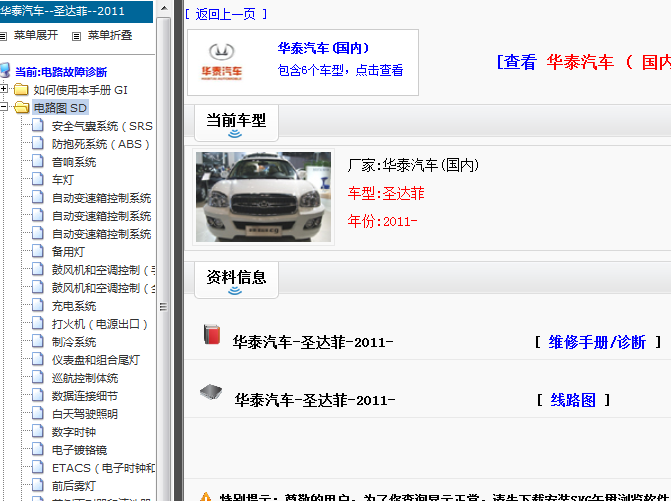
Task: Click the 查看 华泰汽车 header link
Action: pyautogui.click(x=583, y=62)
